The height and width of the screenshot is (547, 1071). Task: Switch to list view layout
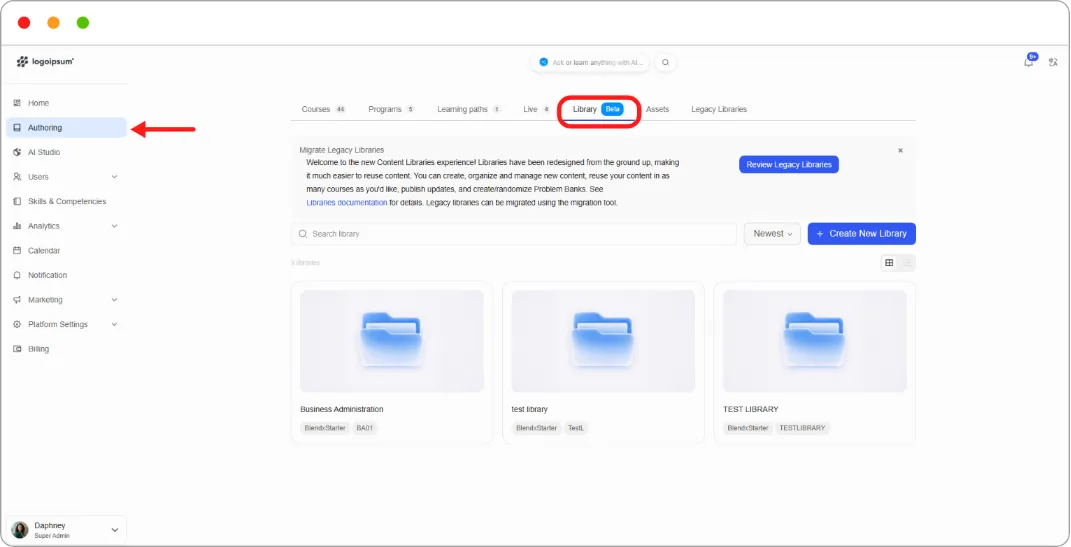[x=907, y=263]
